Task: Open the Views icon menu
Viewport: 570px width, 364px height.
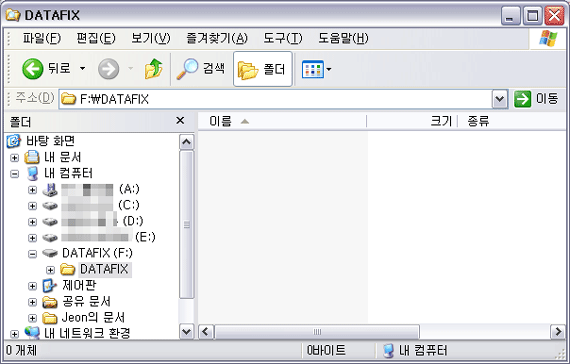Action: point(316,69)
